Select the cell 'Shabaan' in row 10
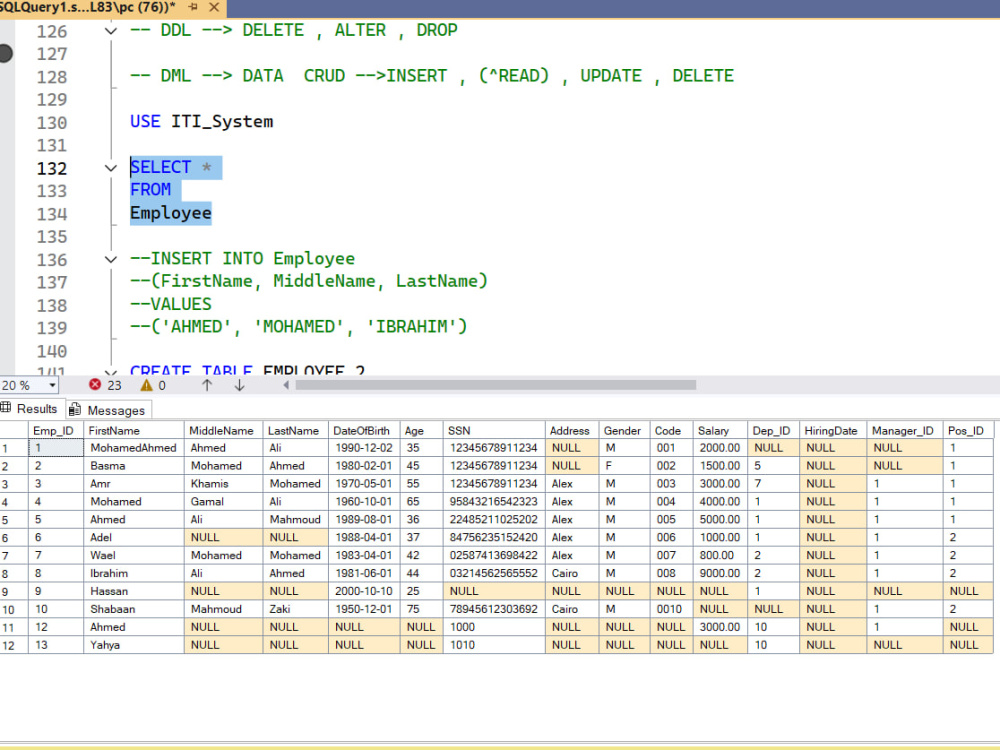Screen dimensions: 1000x750 pos(133,608)
